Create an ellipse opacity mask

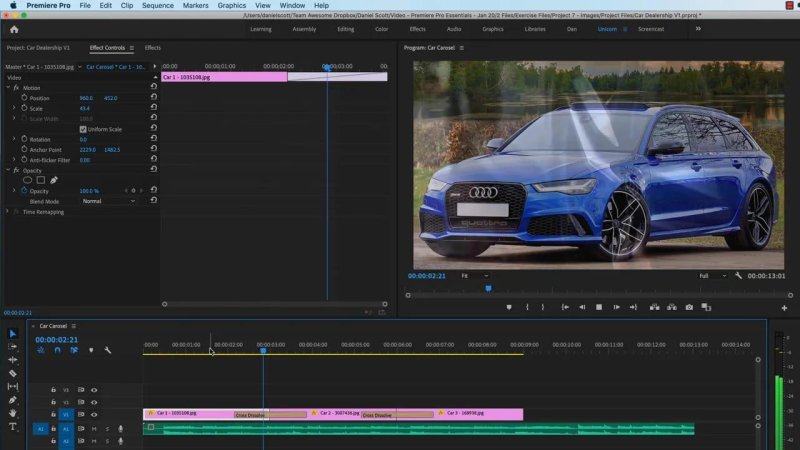[x=28, y=180]
